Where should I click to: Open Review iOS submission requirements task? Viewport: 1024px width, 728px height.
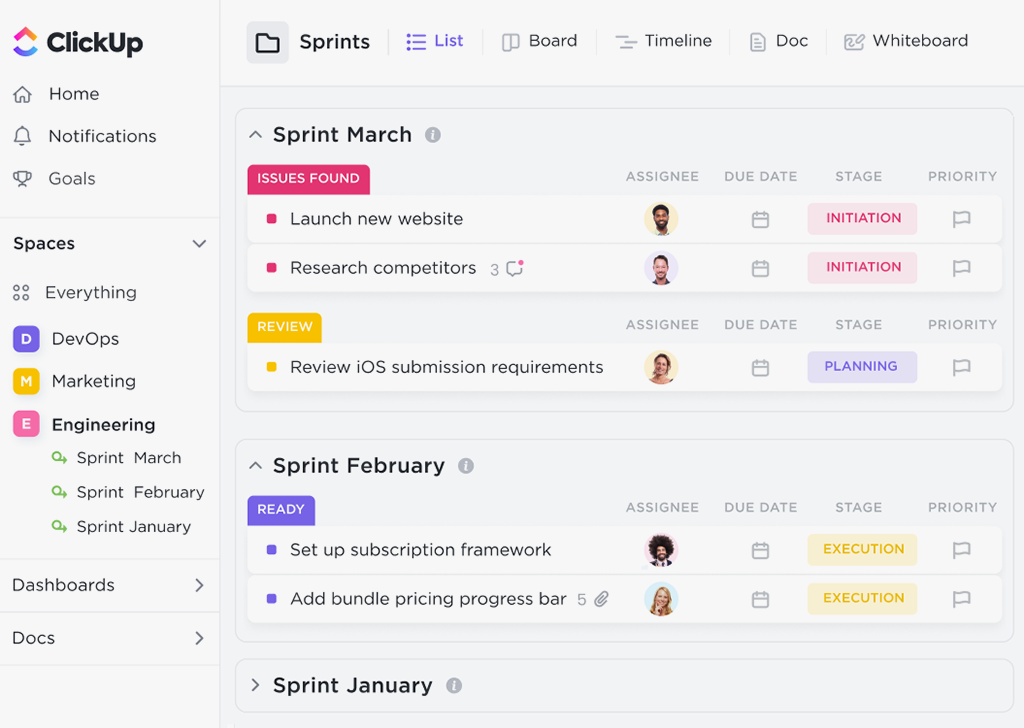(446, 367)
